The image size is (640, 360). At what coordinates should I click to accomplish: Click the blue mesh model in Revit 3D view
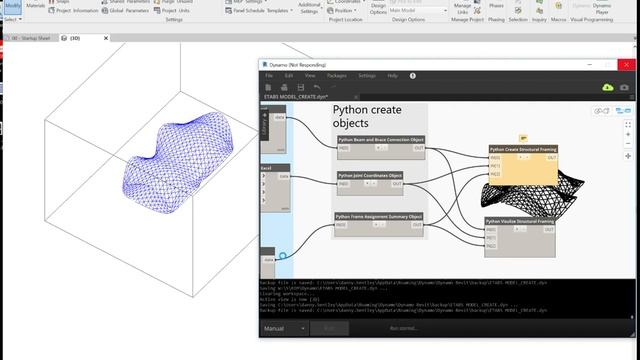click(x=178, y=162)
